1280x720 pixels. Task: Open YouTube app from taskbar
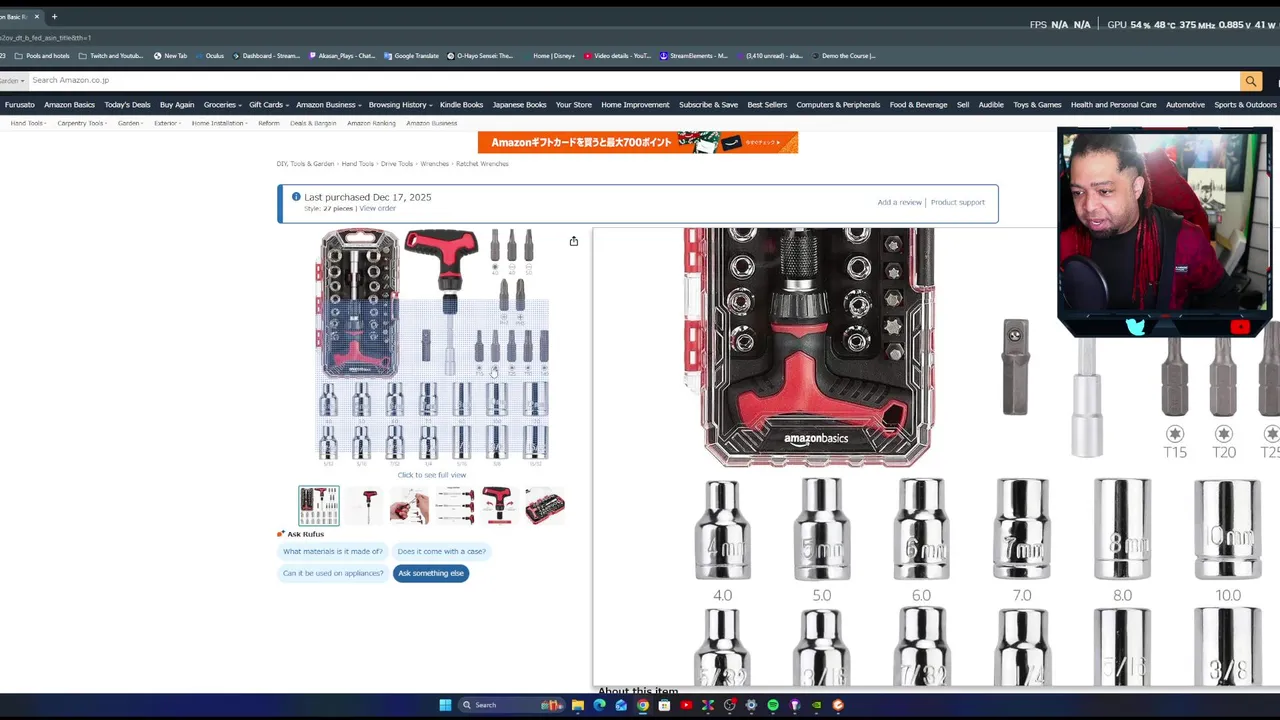(x=686, y=705)
